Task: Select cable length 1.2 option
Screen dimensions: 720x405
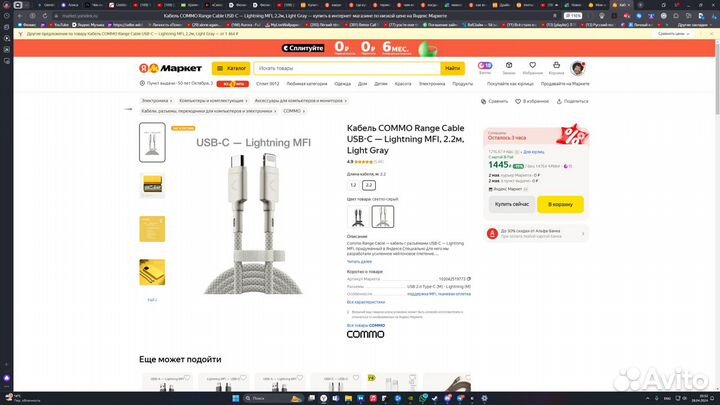Action: [x=353, y=185]
